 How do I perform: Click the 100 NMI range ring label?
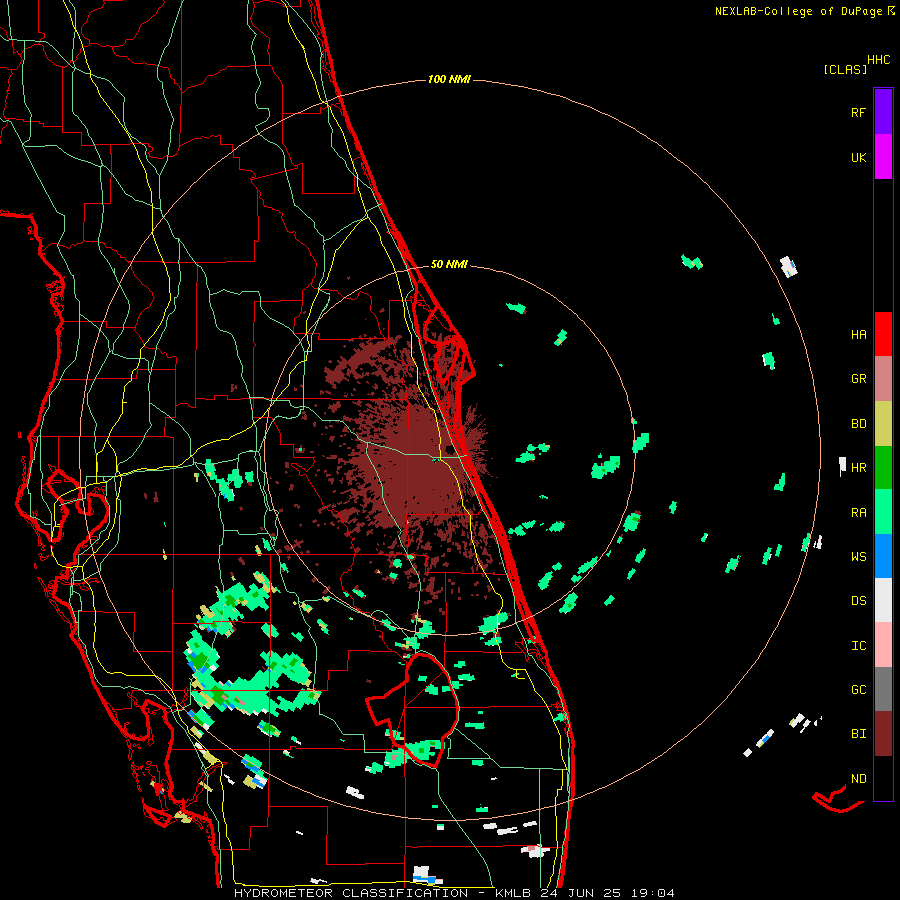(x=449, y=79)
